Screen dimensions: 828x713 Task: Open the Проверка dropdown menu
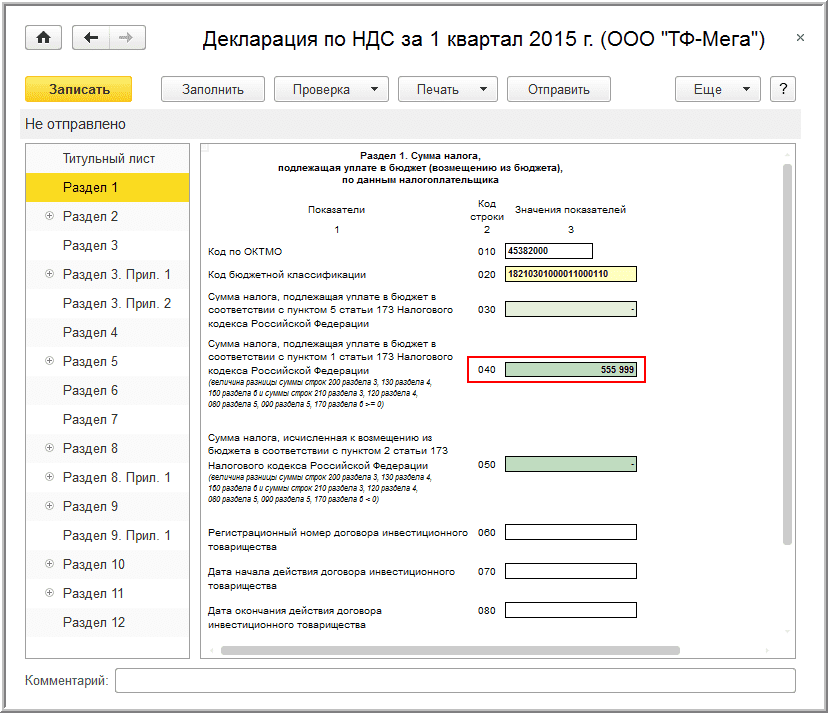point(331,89)
